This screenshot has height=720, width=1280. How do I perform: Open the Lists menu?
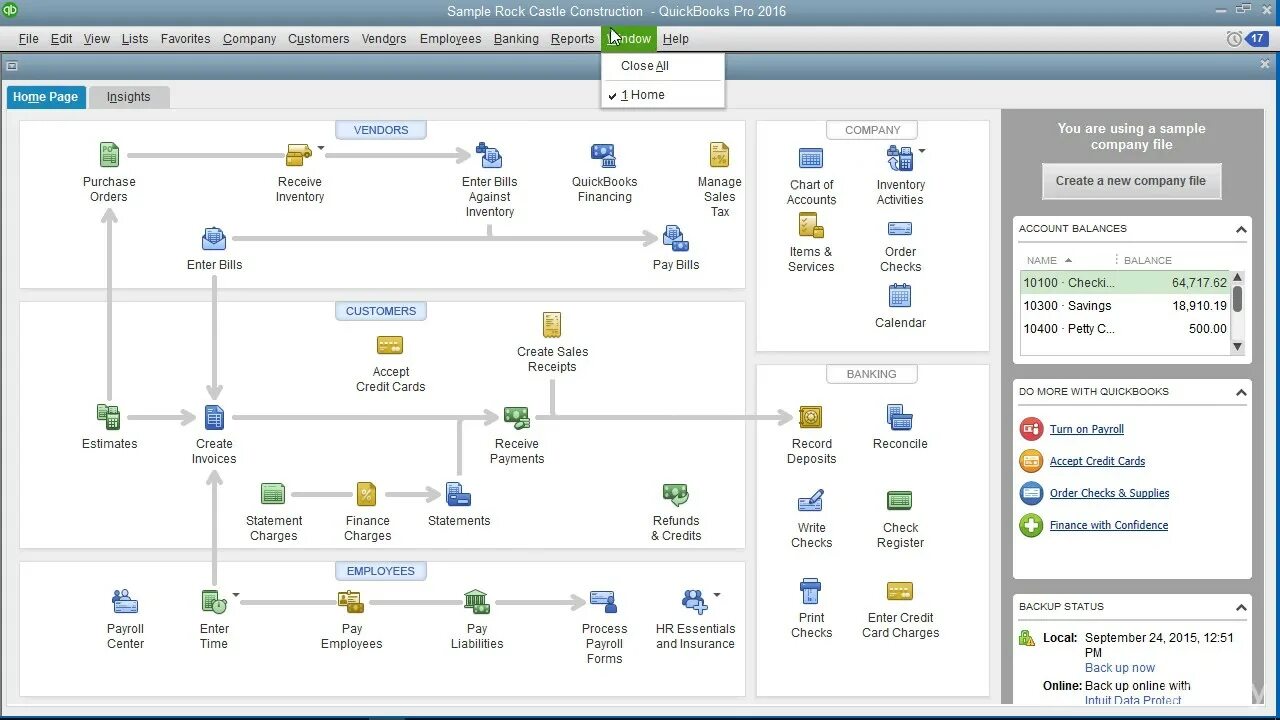tap(135, 39)
